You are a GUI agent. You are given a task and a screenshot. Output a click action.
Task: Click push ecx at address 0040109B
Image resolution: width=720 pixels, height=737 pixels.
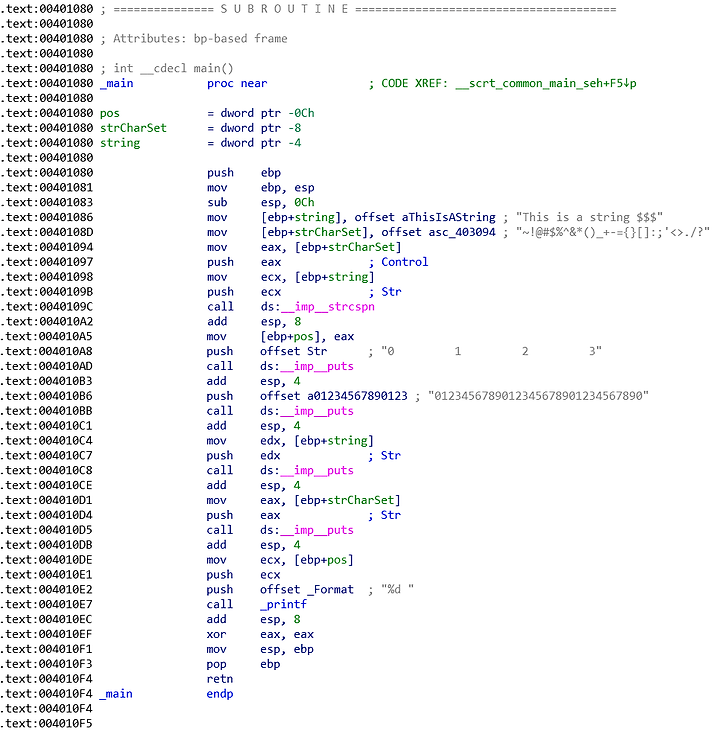pyautogui.click(x=244, y=292)
